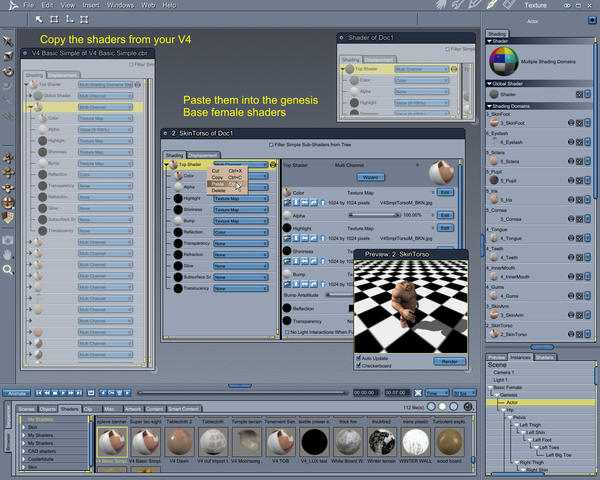Screen dimensions: 600x480
Task: Click the second top toolbar bounding-box icon
Action: coord(54,19)
